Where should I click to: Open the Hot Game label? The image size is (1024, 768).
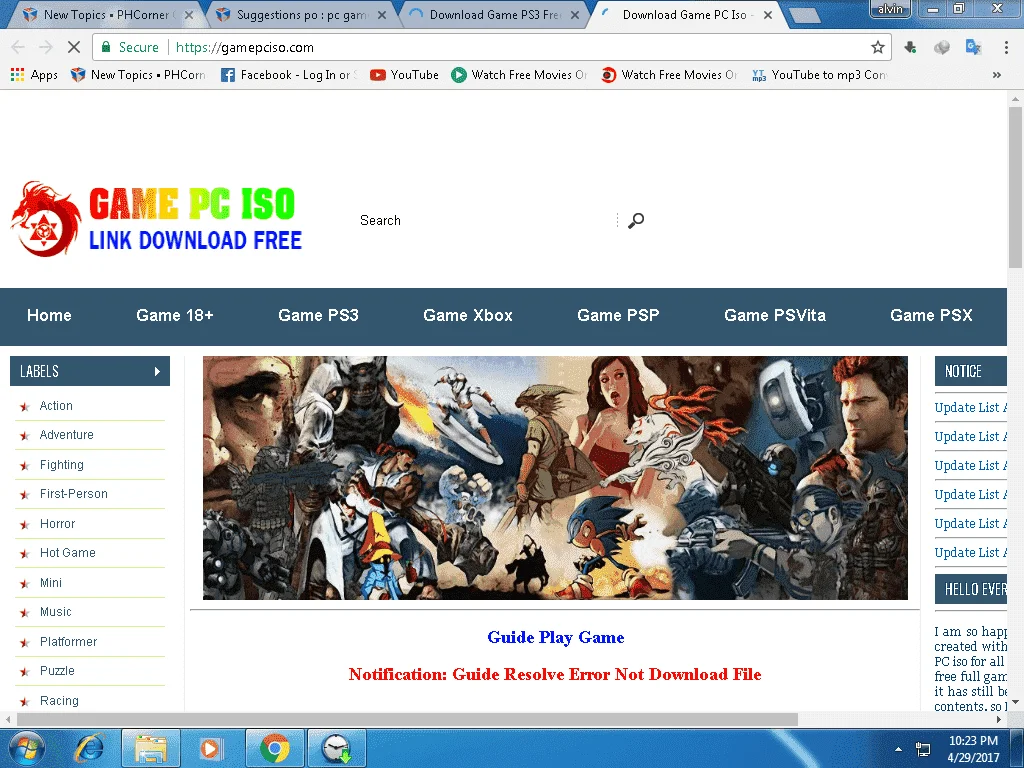[67, 552]
